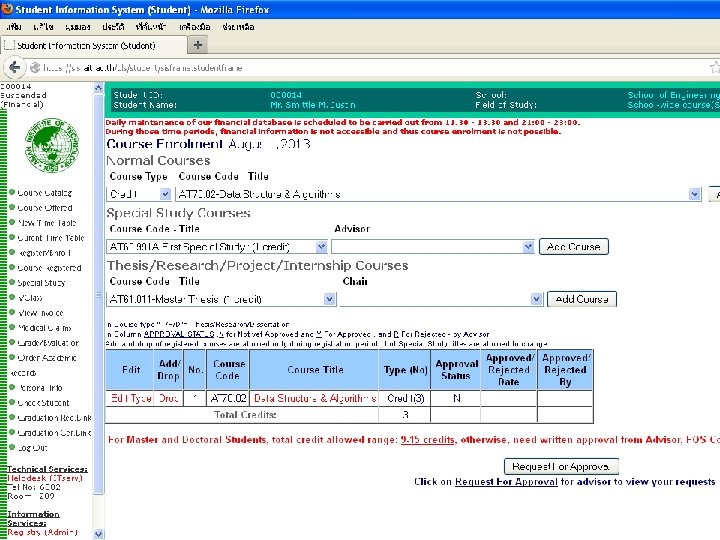Click Add Course for Thesis courses
Viewport: 720px width, 540px height.
[x=582, y=299]
